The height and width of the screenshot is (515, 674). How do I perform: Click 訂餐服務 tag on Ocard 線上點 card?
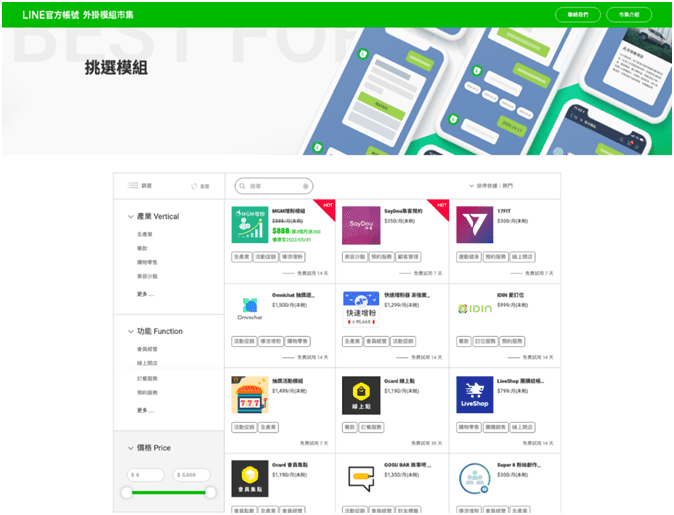pyautogui.click(x=371, y=427)
